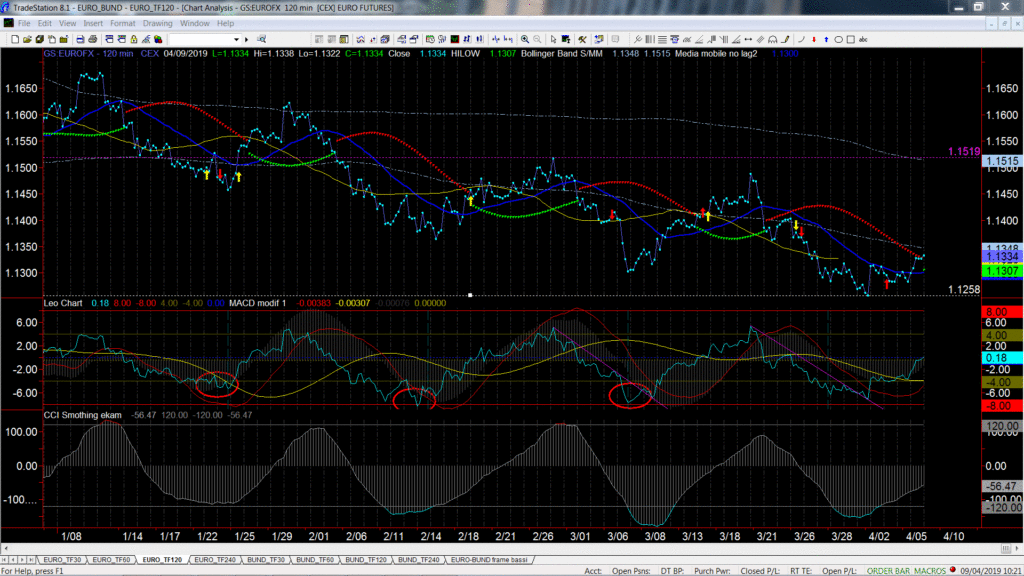This screenshot has width=1024, height=576.
Task: Open the View menu
Action: [x=67, y=24]
